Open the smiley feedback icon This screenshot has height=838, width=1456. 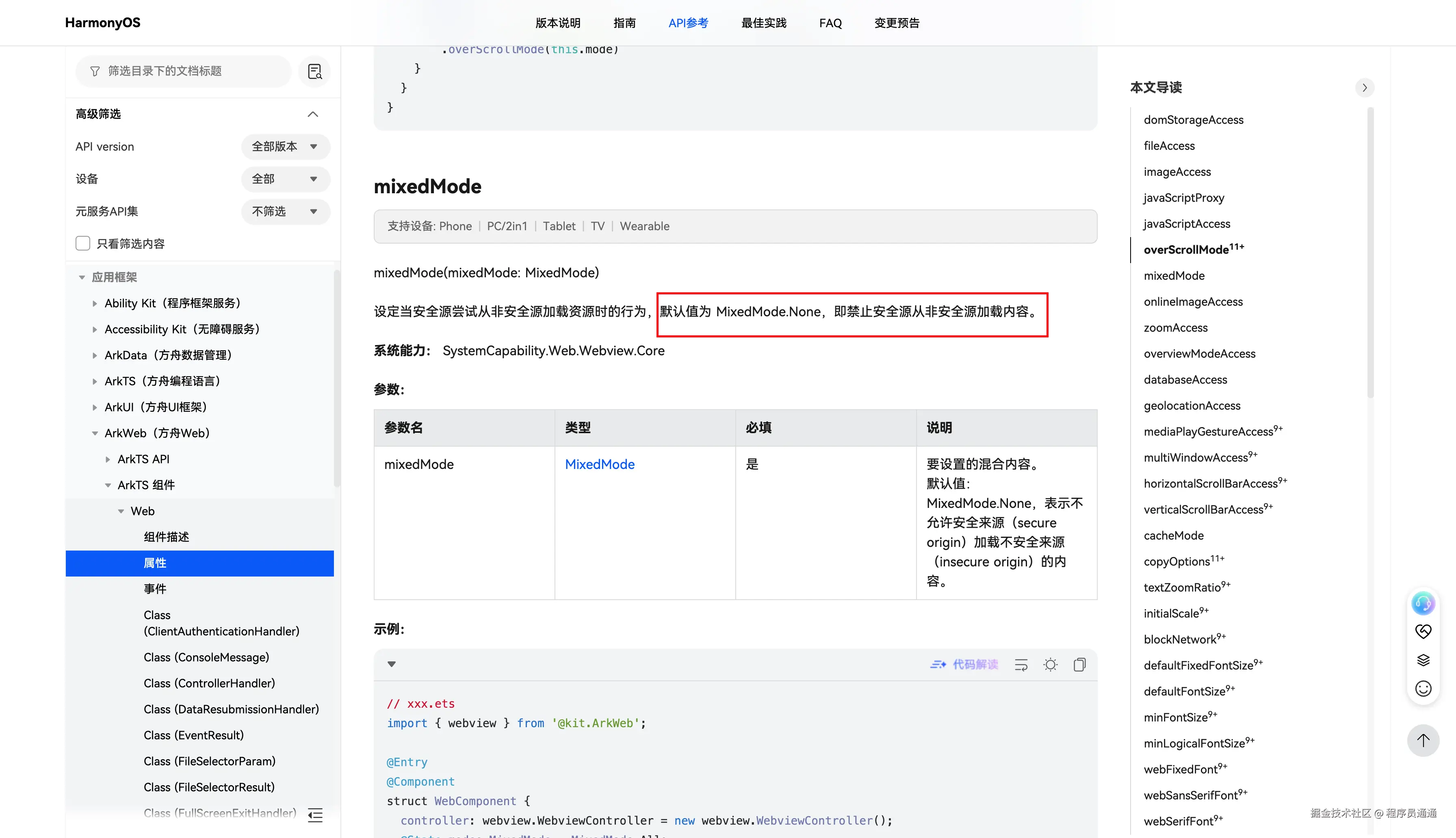pyautogui.click(x=1423, y=688)
